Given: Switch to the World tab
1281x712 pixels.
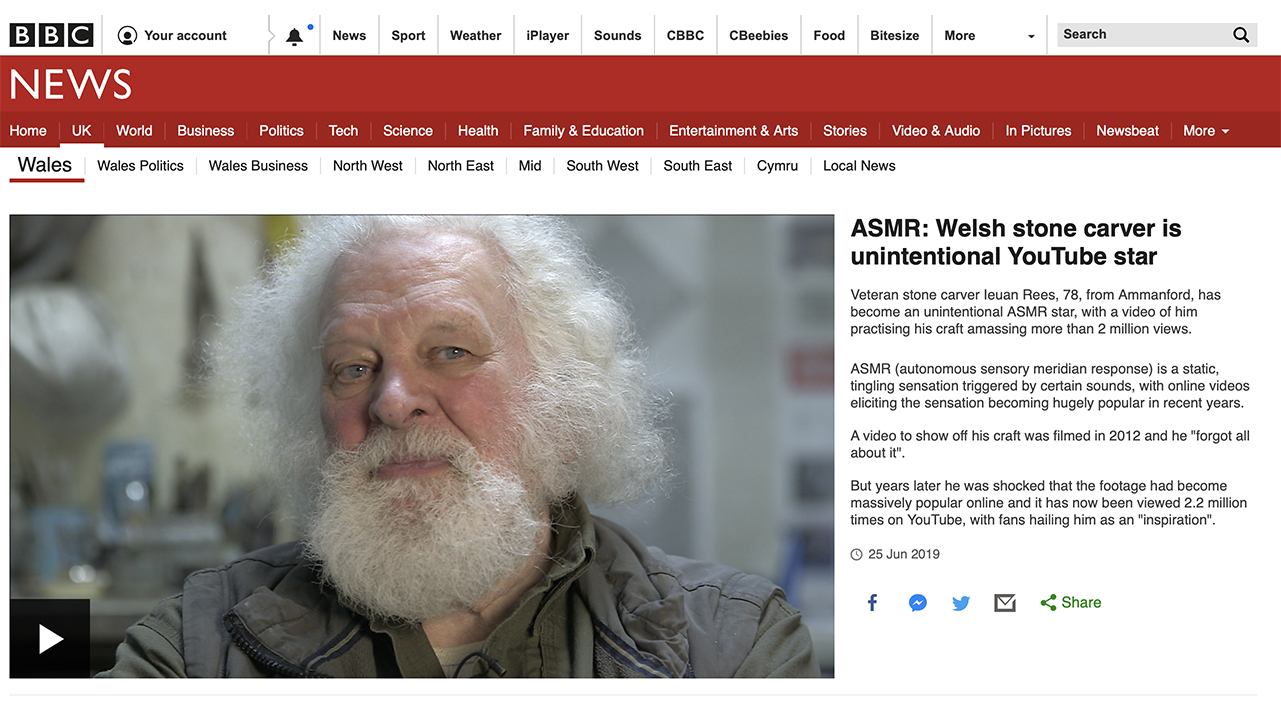Looking at the screenshot, I should click(x=134, y=131).
